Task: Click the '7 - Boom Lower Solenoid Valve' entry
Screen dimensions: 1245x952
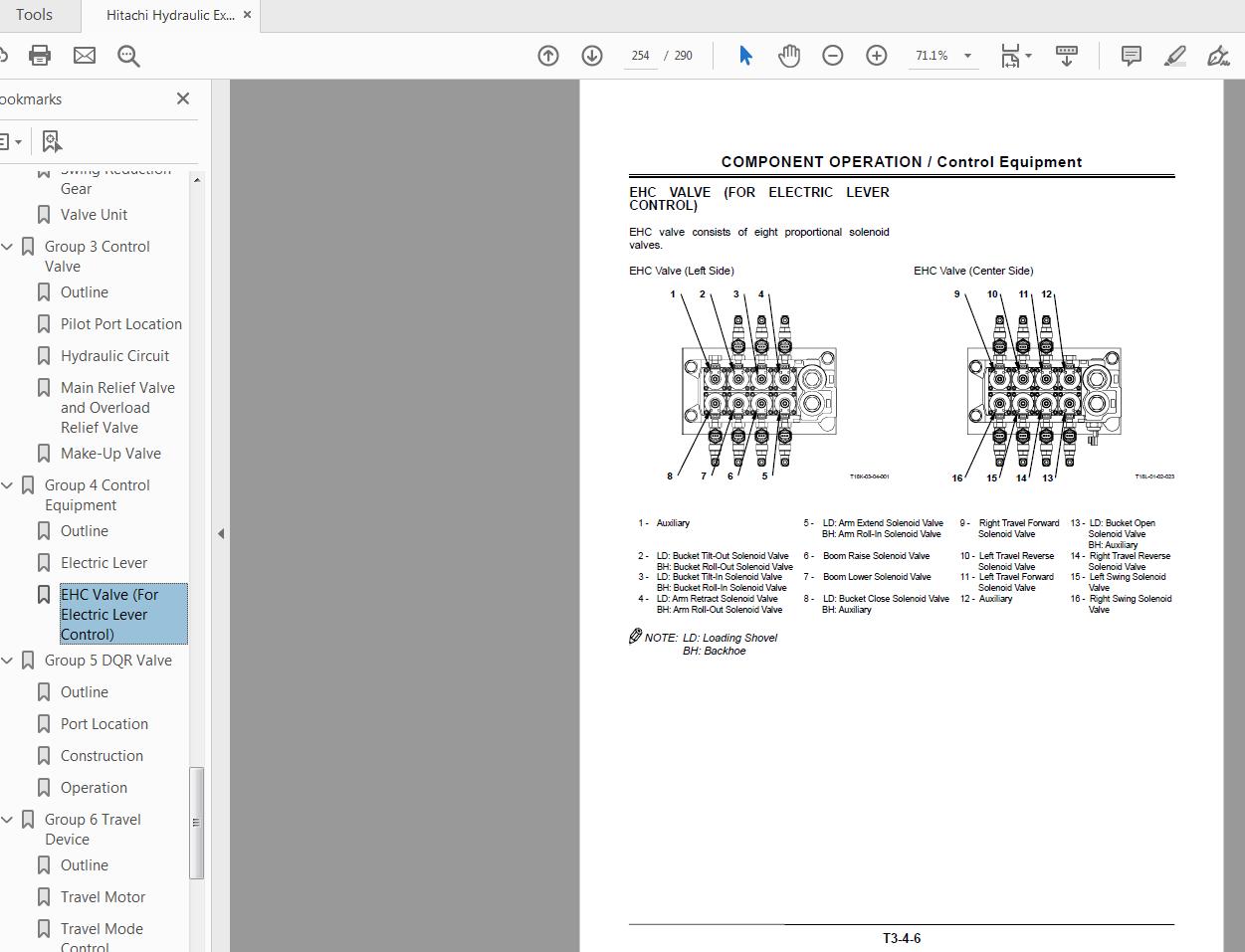Action: pos(868,577)
